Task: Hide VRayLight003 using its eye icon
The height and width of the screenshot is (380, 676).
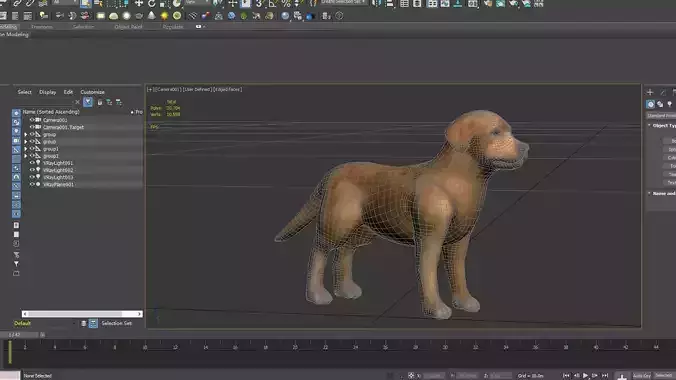Action: [x=32, y=177]
